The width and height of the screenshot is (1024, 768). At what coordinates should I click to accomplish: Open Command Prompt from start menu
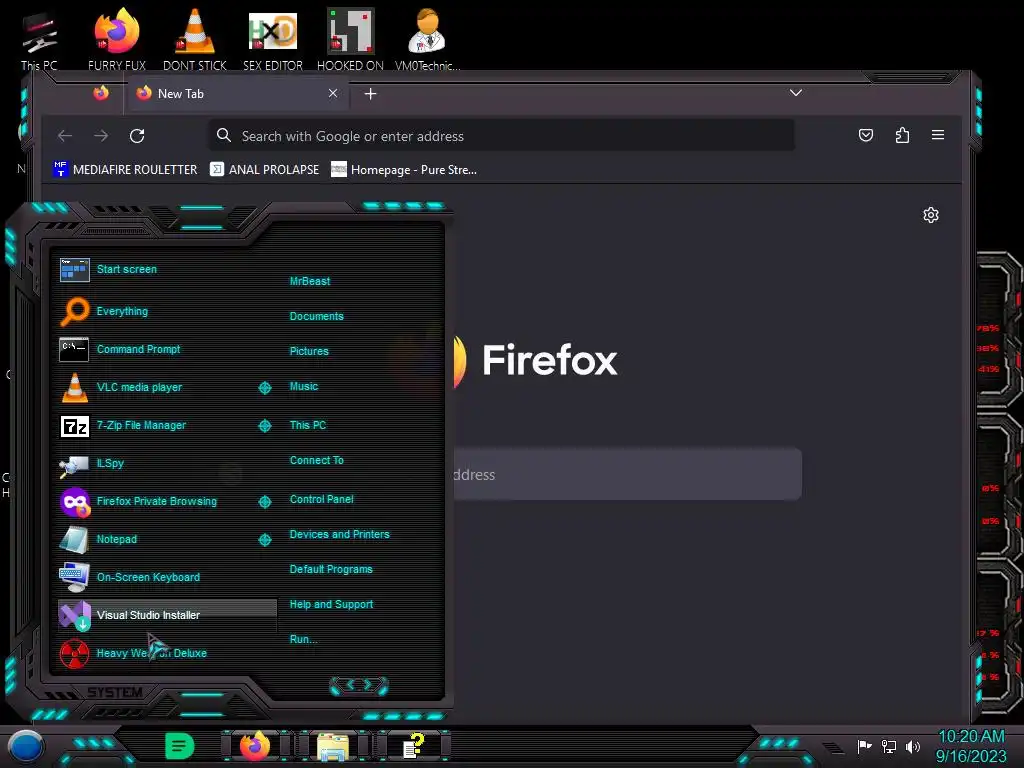[167, 349]
